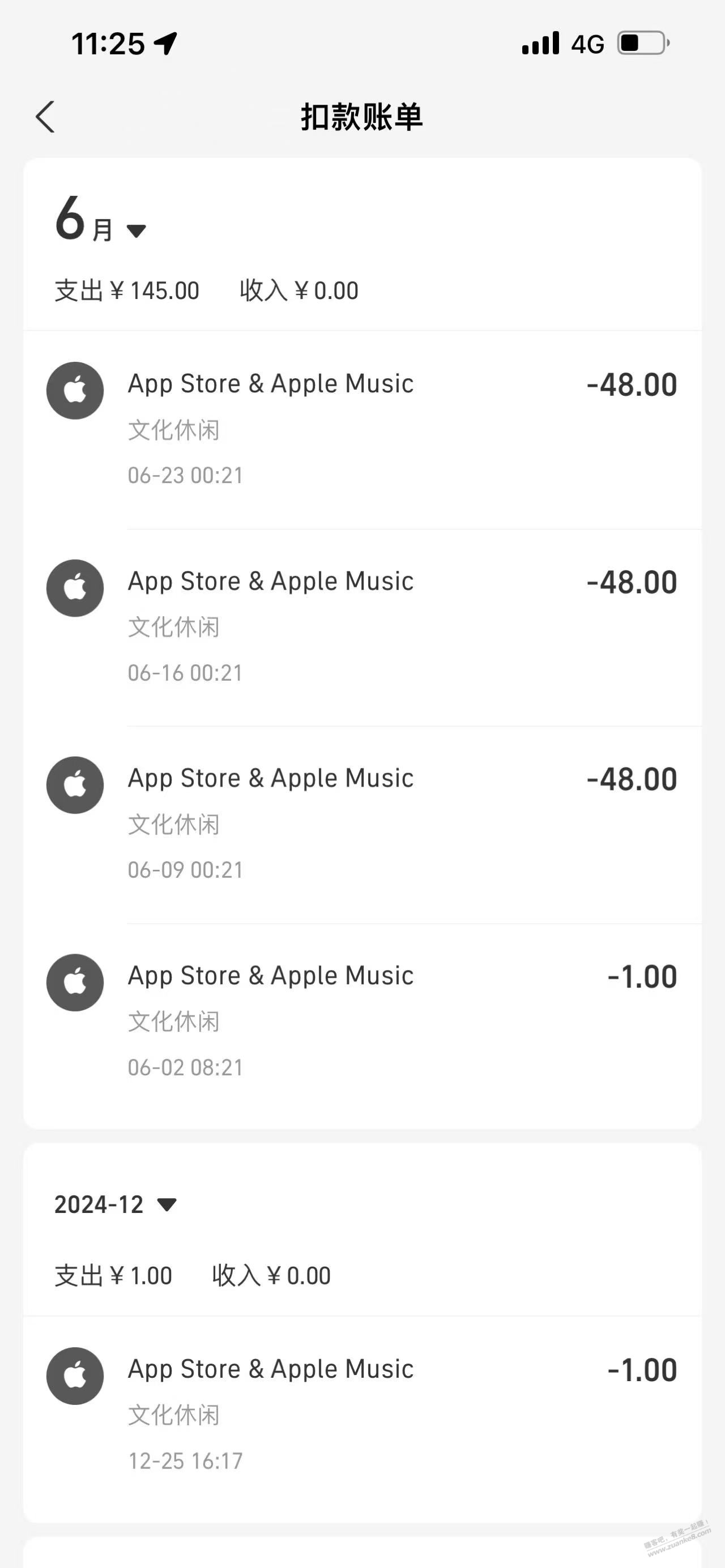The width and height of the screenshot is (725, 1568).
Task: Open the large 6月 month selector label
Action: tap(84, 219)
